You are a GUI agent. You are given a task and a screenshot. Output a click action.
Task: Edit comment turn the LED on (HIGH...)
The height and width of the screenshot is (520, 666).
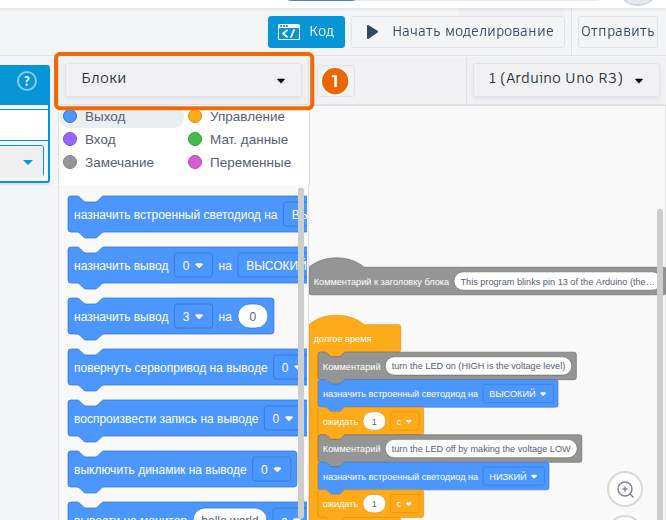tap(478, 366)
